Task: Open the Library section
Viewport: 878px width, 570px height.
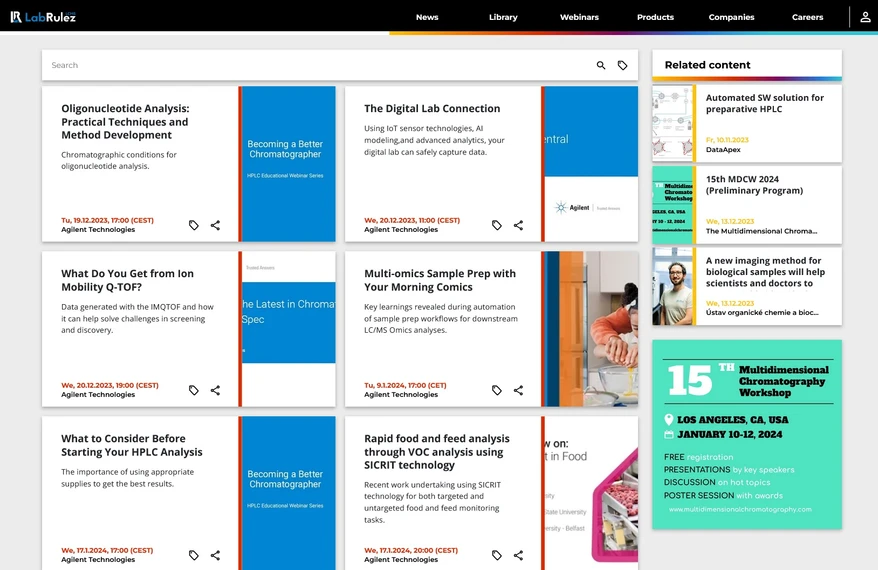Action: pos(503,17)
